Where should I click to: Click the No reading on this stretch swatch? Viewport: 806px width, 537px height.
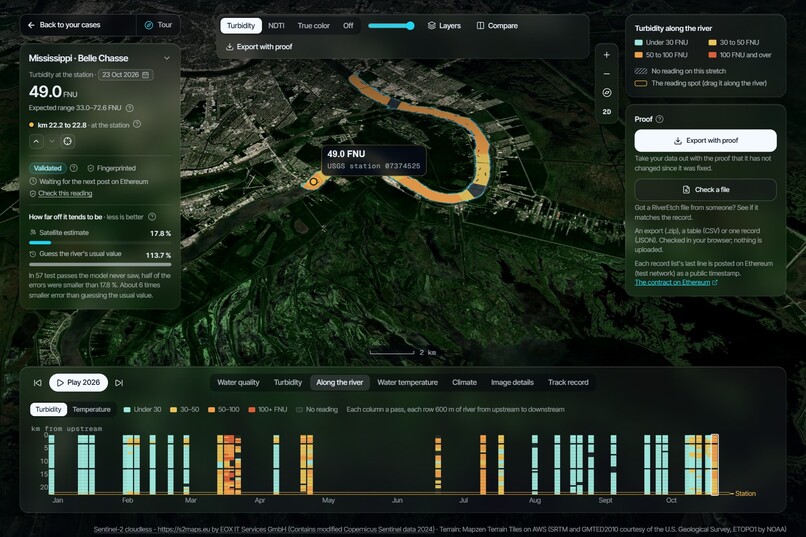640,71
